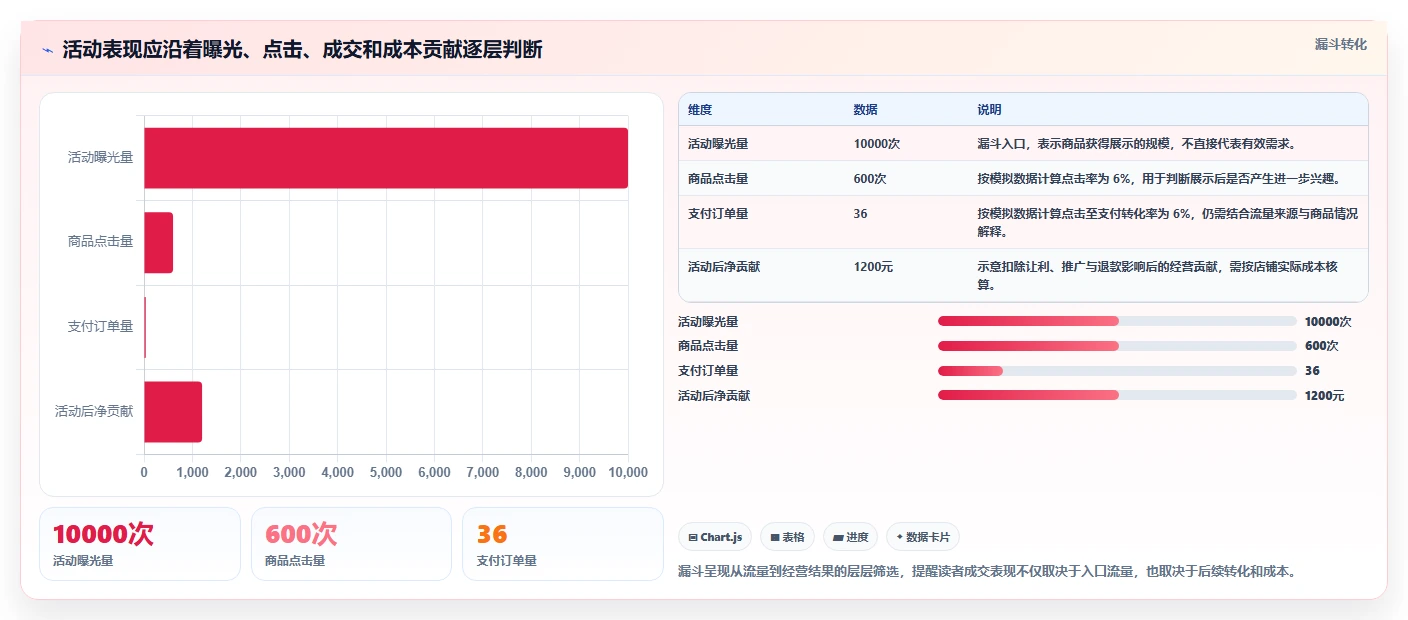
Task: Click the icon in the 进度 chip
Action: pyautogui.click(x=837, y=537)
